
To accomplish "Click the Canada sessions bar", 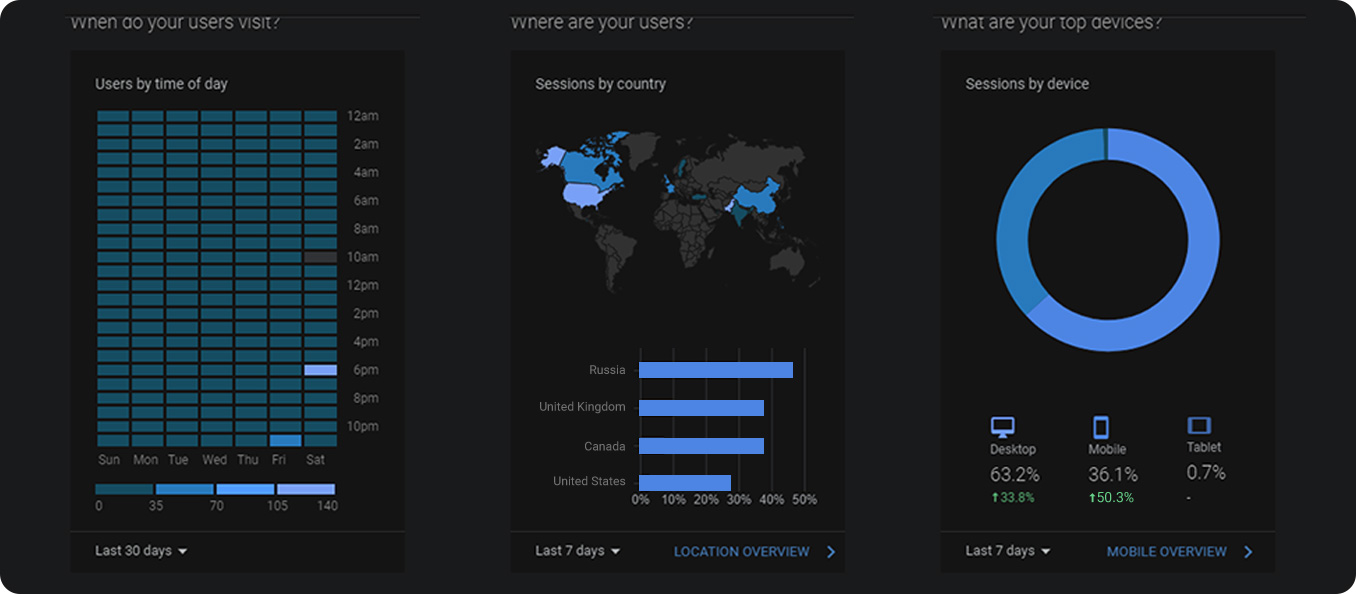I will pyautogui.click(x=701, y=446).
